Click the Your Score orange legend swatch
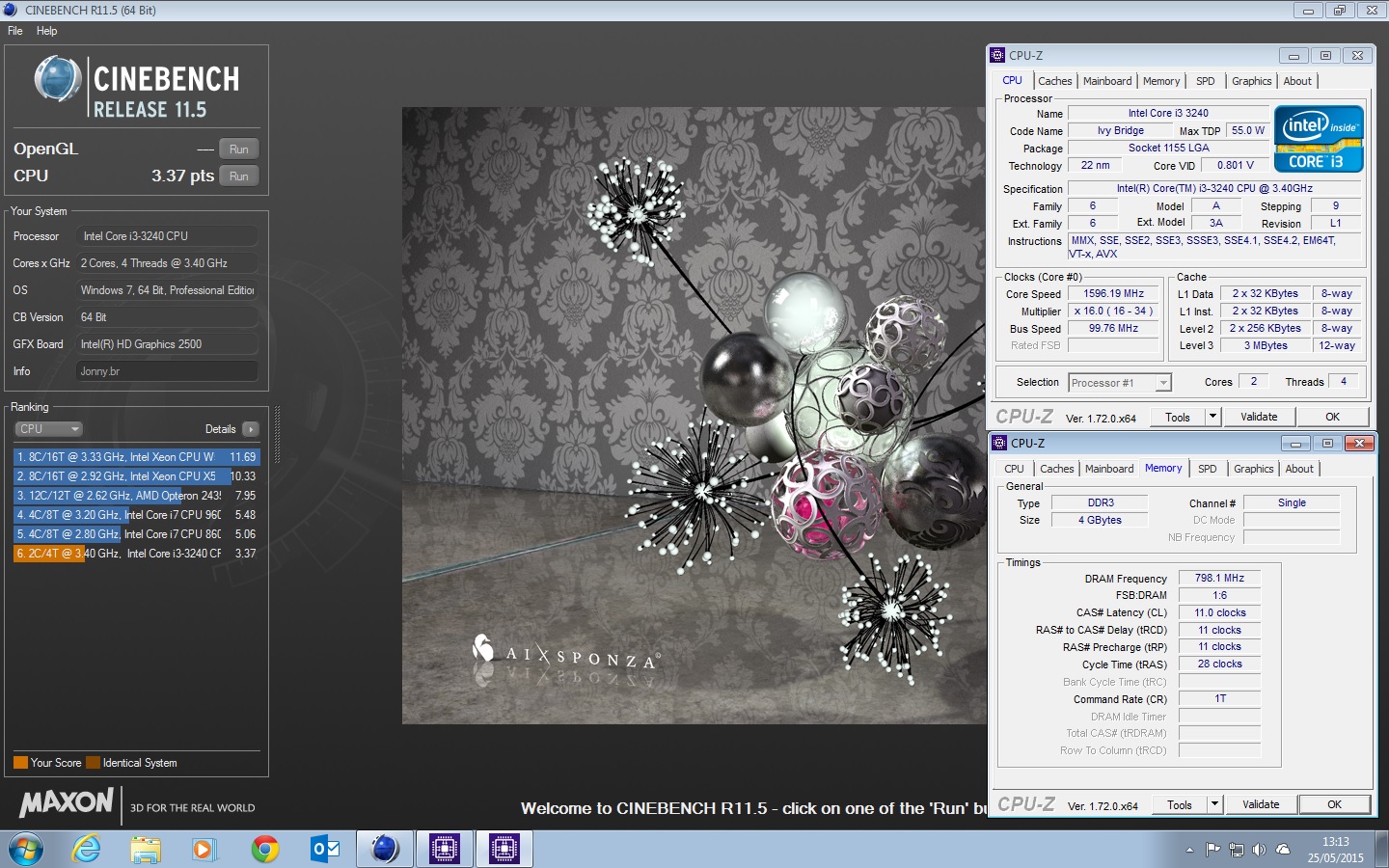1389x868 pixels. point(20,763)
